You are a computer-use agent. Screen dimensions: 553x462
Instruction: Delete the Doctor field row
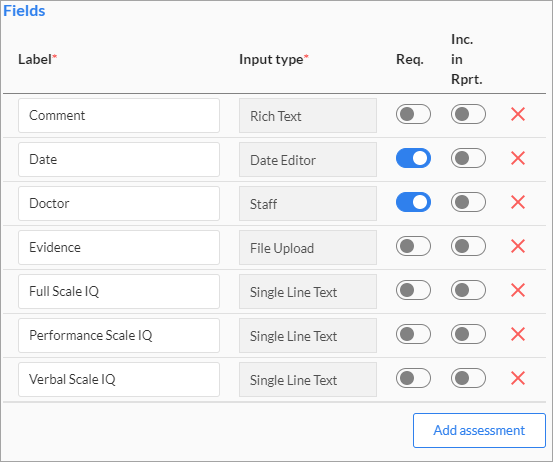click(518, 202)
